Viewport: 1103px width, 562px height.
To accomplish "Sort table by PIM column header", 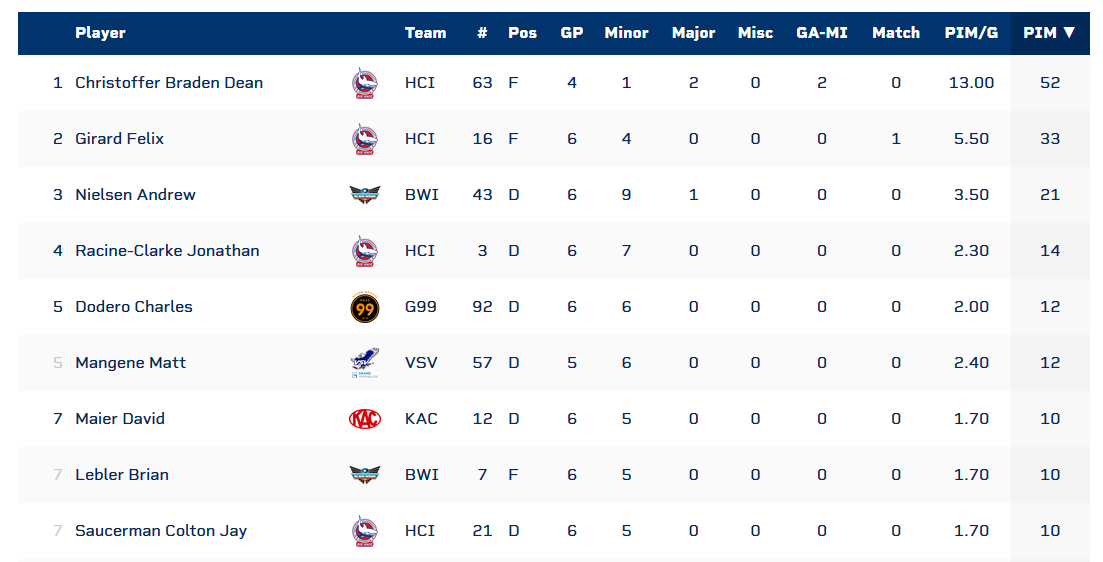I will pyautogui.click(x=1048, y=33).
